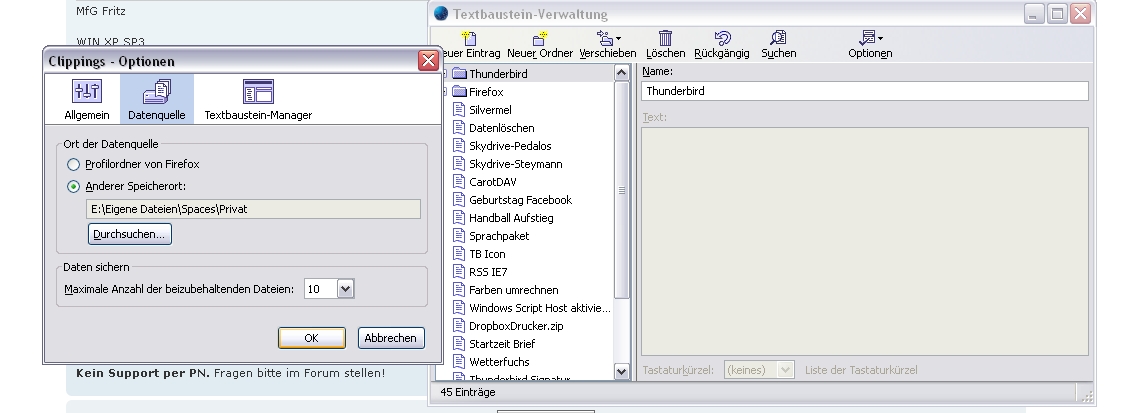Click the window resize grip
This screenshot has width=1139, height=413.
[x=1087, y=396]
